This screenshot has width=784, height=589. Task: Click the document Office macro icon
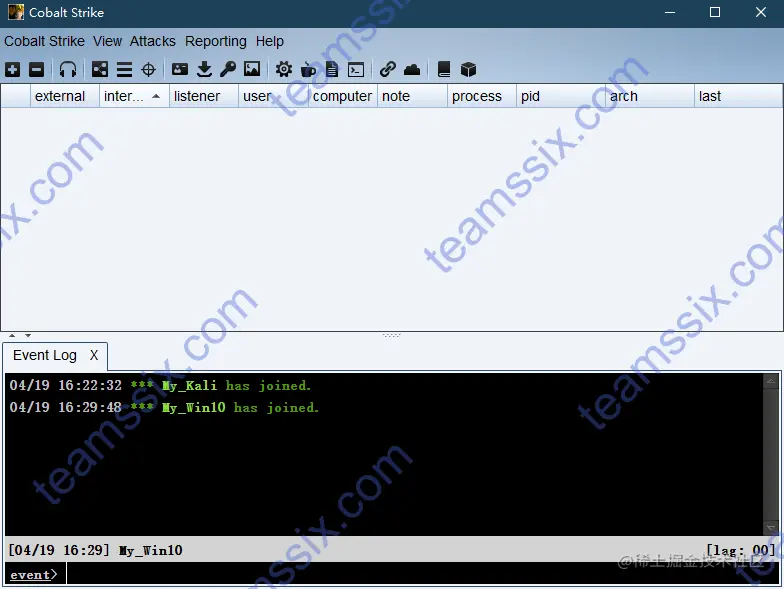[x=332, y=70]
